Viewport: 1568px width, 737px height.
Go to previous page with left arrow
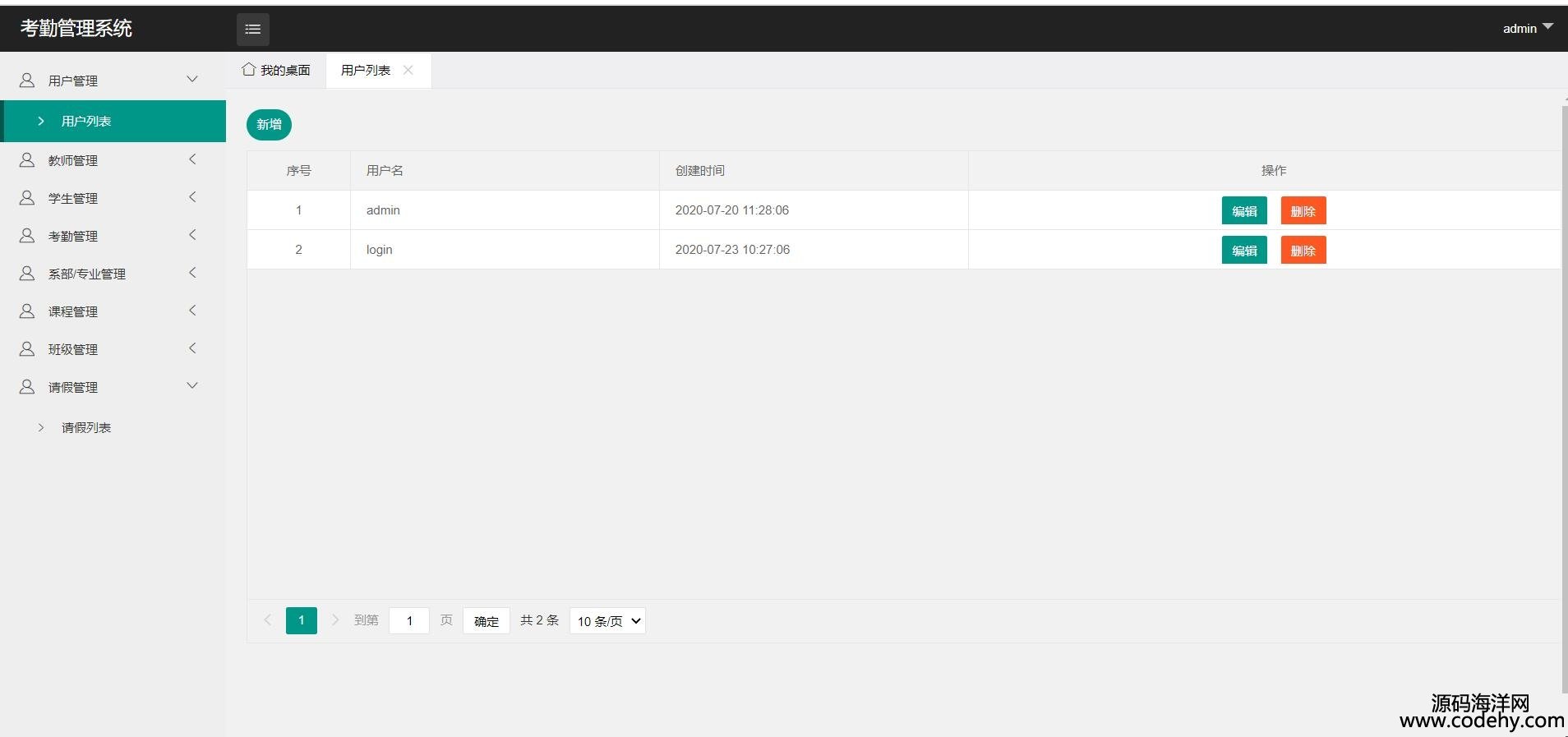coord(267,620)
